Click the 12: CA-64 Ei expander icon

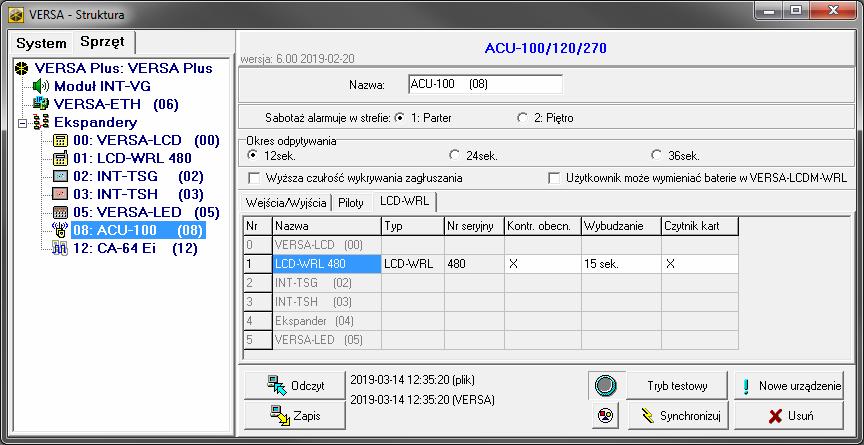[x=60, y=248]
